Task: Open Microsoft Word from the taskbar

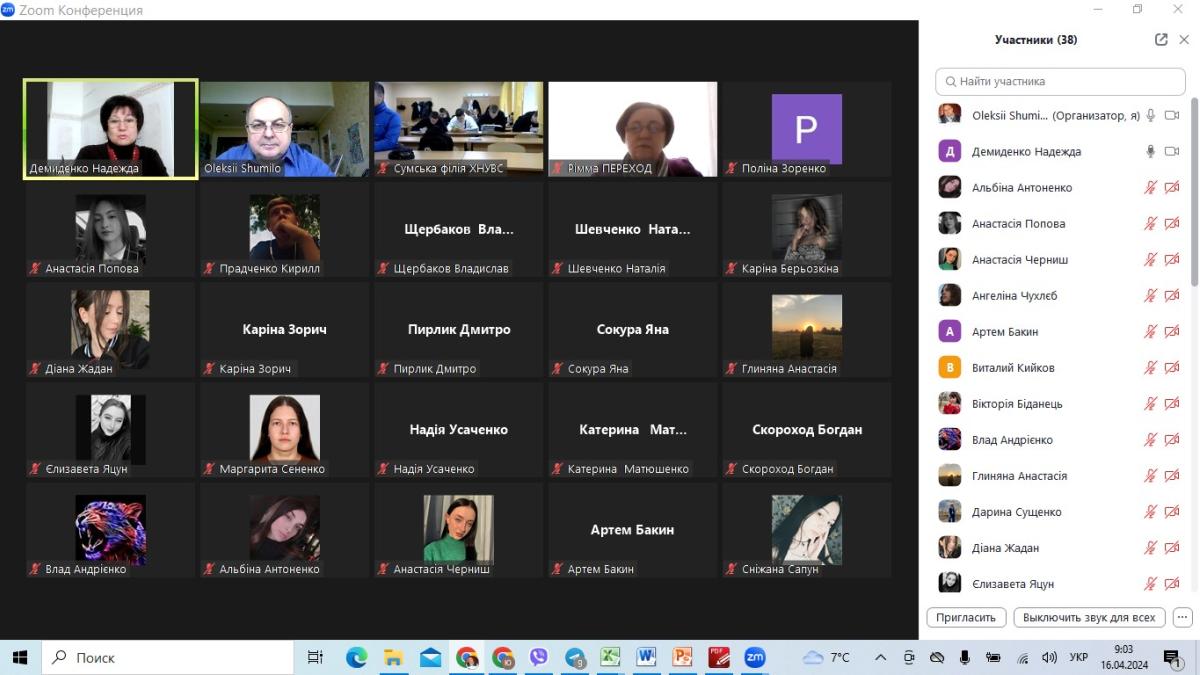Action: coord(646,657)
